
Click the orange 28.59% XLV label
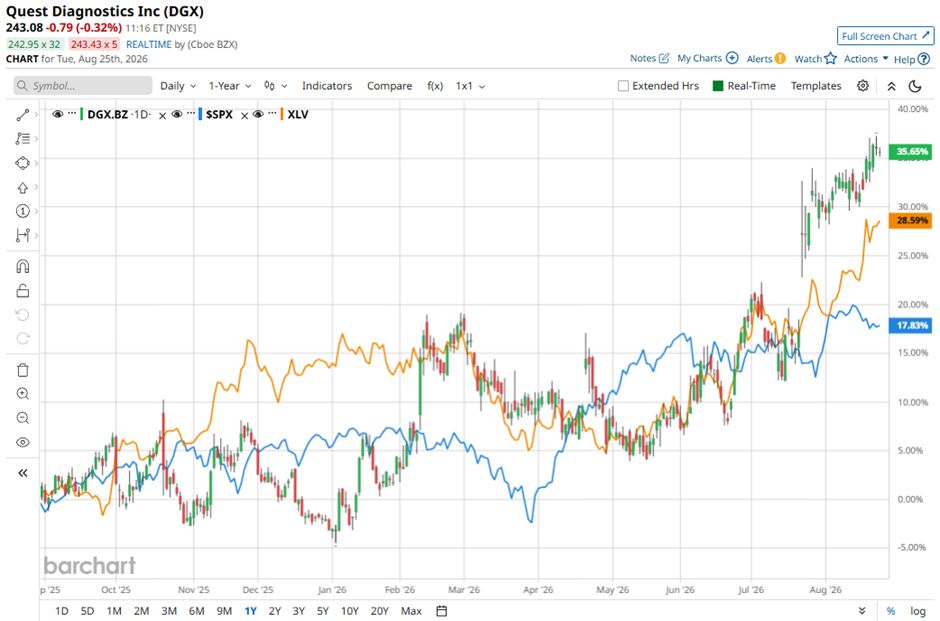coord(911,221)
